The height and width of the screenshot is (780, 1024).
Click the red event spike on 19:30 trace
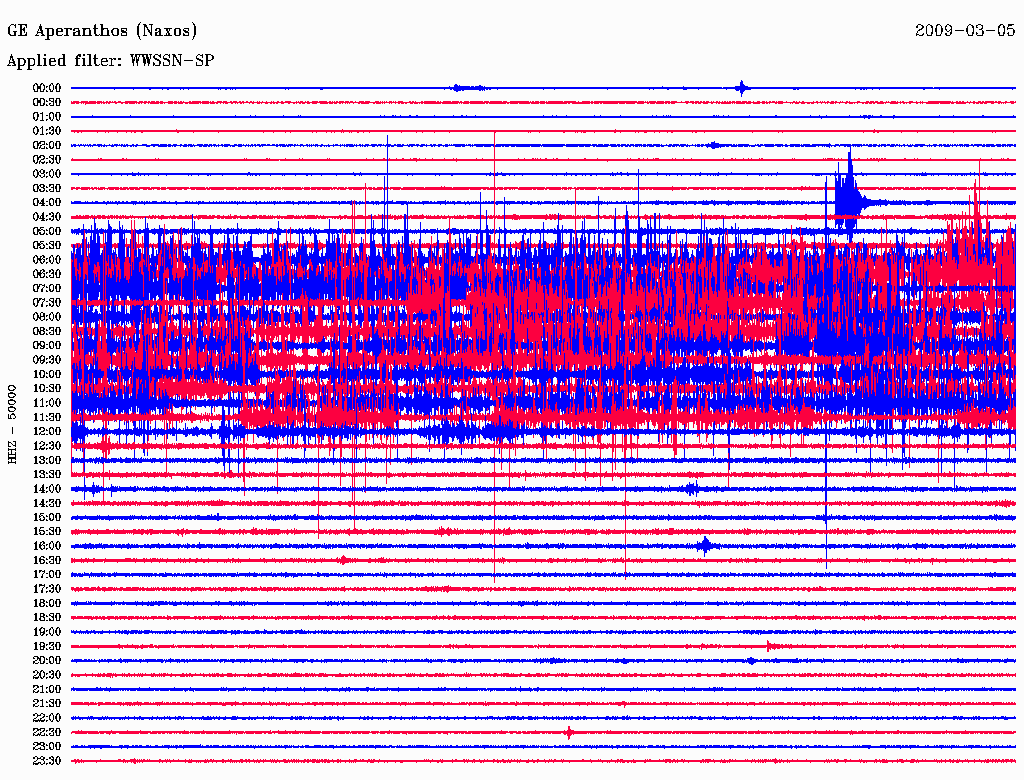pos(769,647)
